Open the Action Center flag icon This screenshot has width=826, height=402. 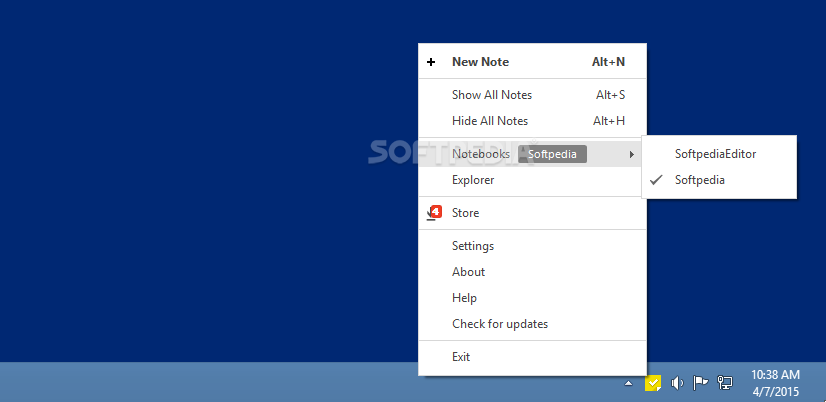(x=700, y=383)
